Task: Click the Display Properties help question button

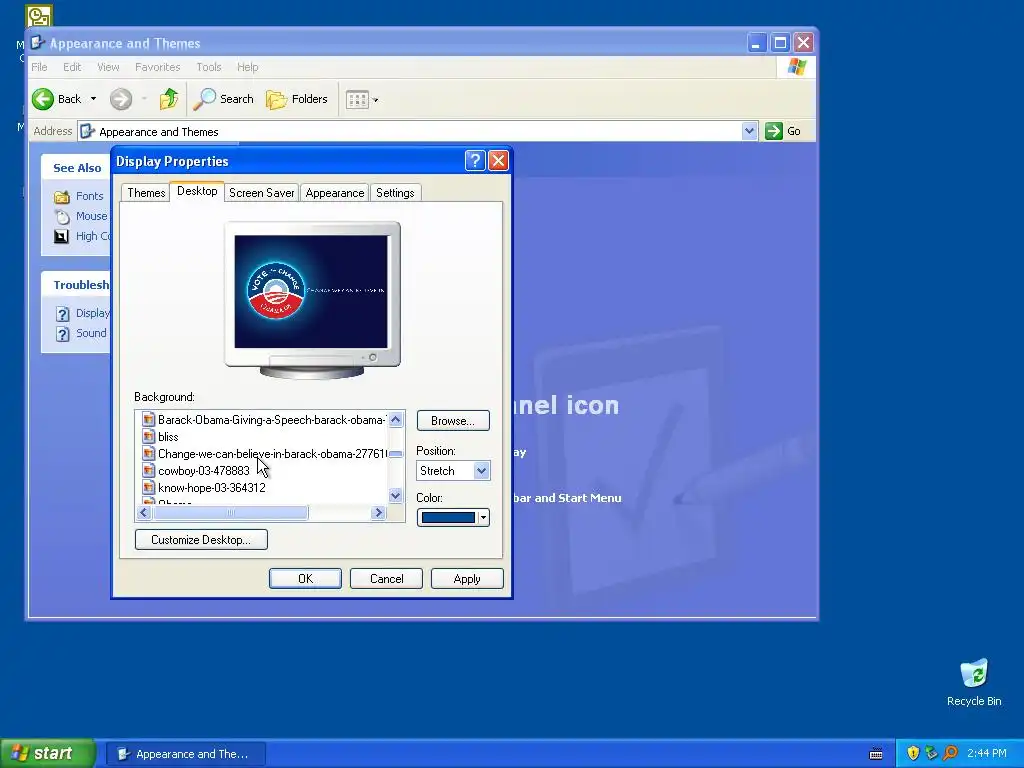Action: point(475,161)
